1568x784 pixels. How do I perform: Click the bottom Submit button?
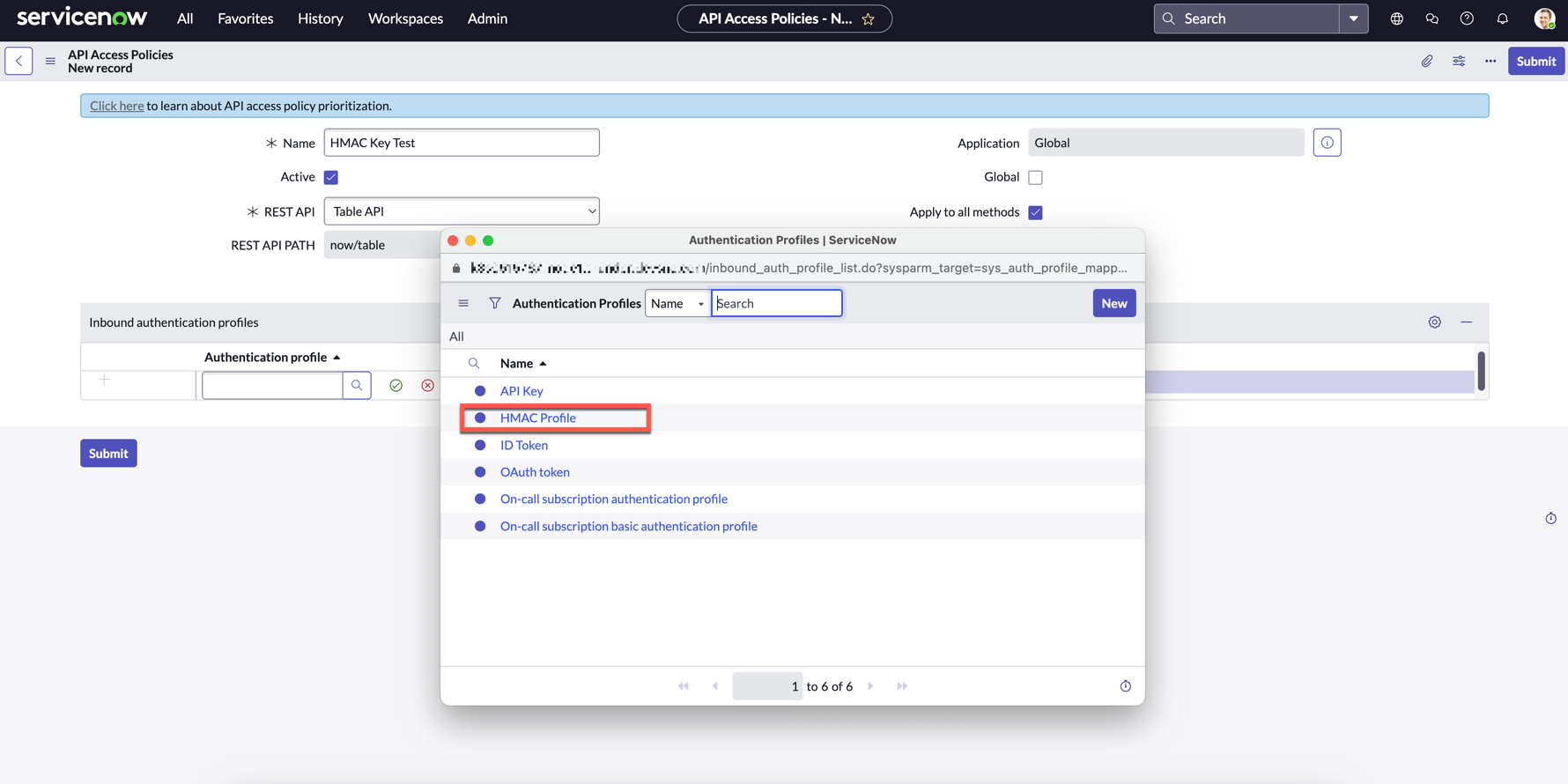click(108, 454)
